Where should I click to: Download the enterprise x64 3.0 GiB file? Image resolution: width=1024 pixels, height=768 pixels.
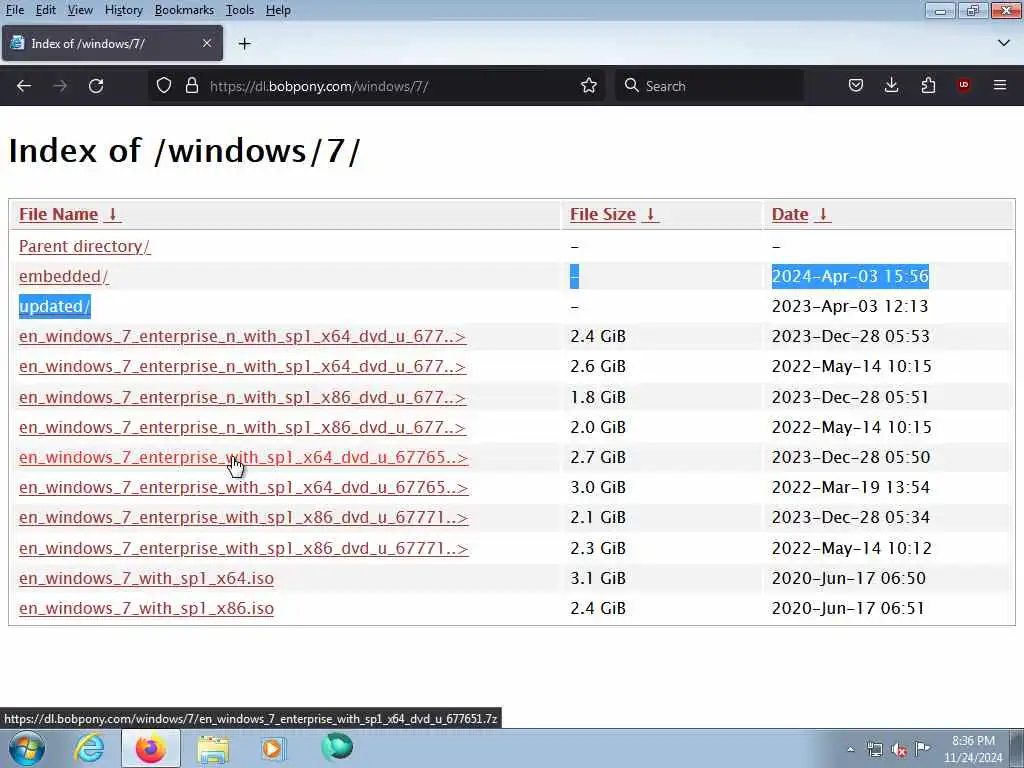point(244,487)
